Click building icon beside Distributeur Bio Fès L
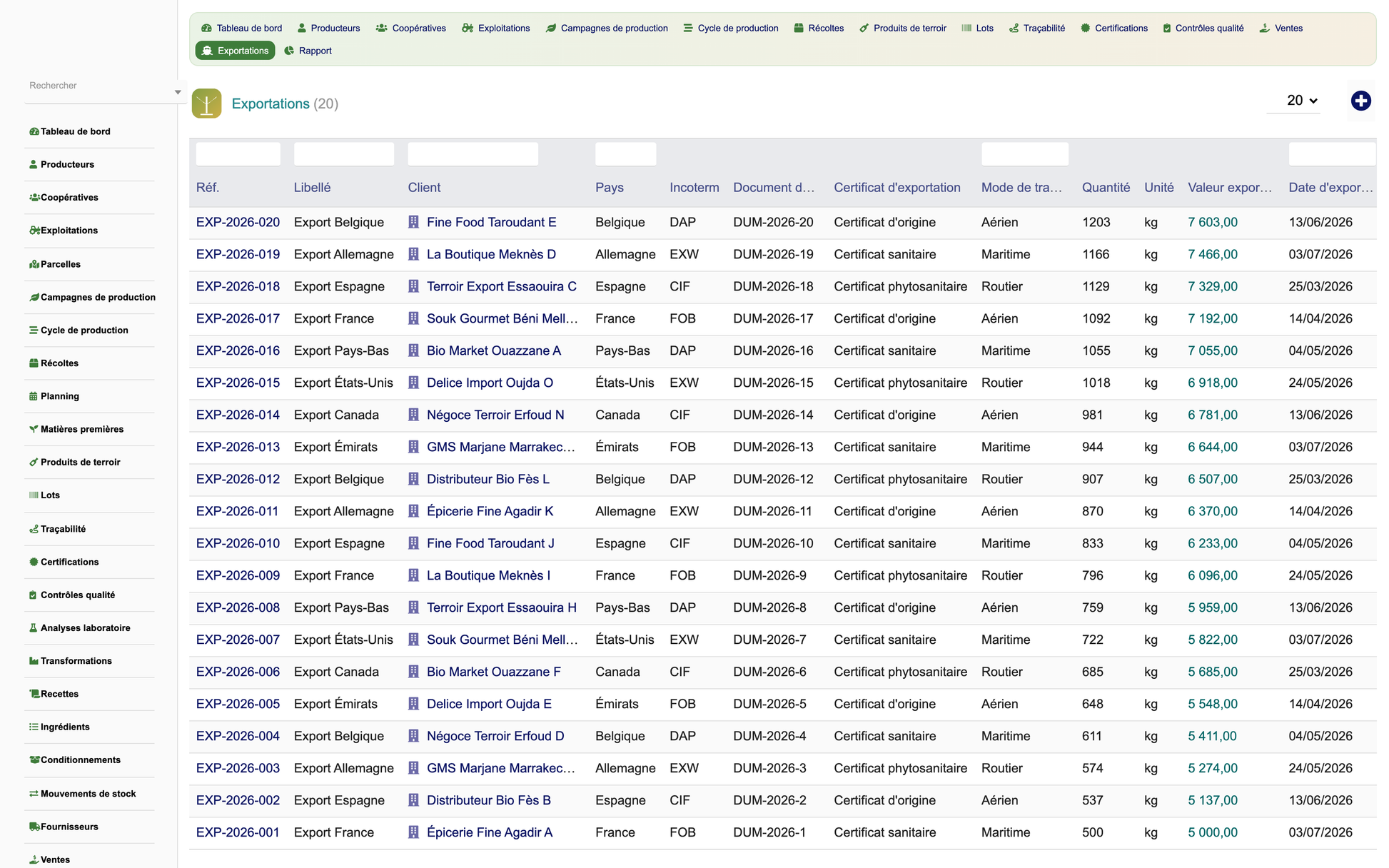The width and height of the screenshot is (1389, 868). tap(413, 479)
